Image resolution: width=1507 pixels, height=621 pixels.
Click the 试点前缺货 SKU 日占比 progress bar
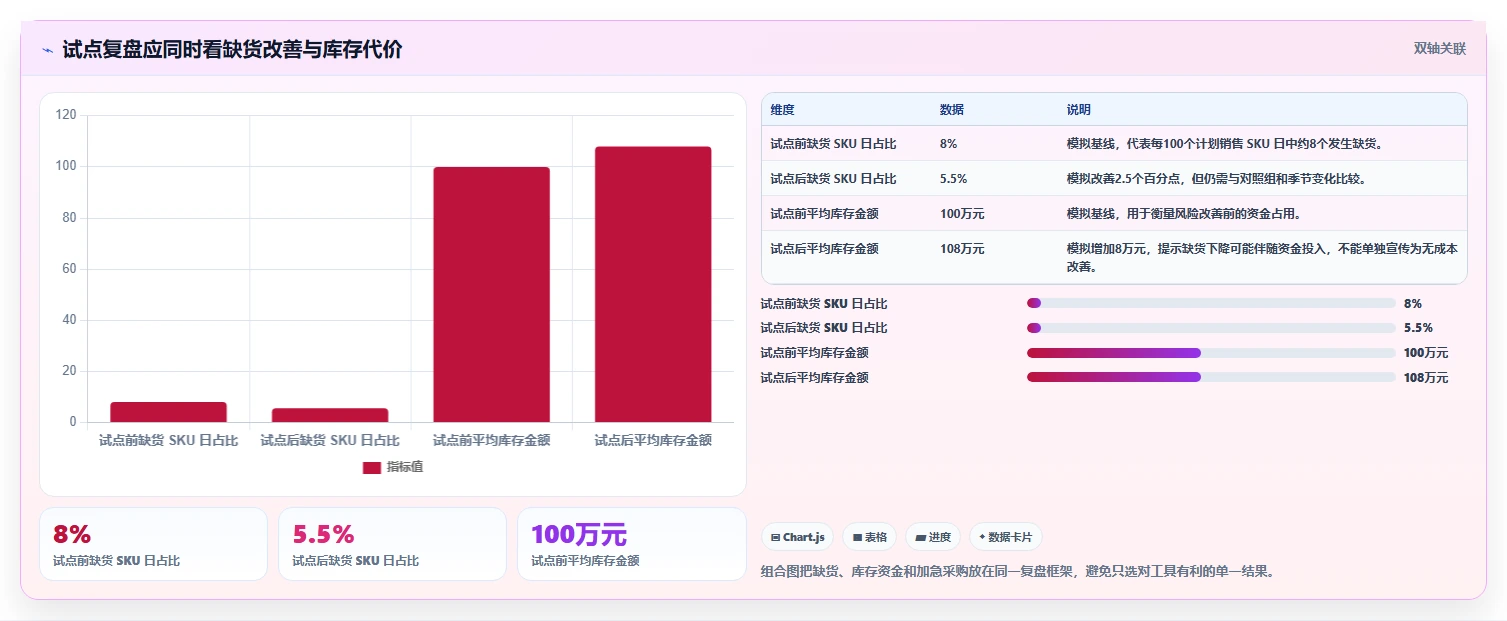(x=1211, y=303)
